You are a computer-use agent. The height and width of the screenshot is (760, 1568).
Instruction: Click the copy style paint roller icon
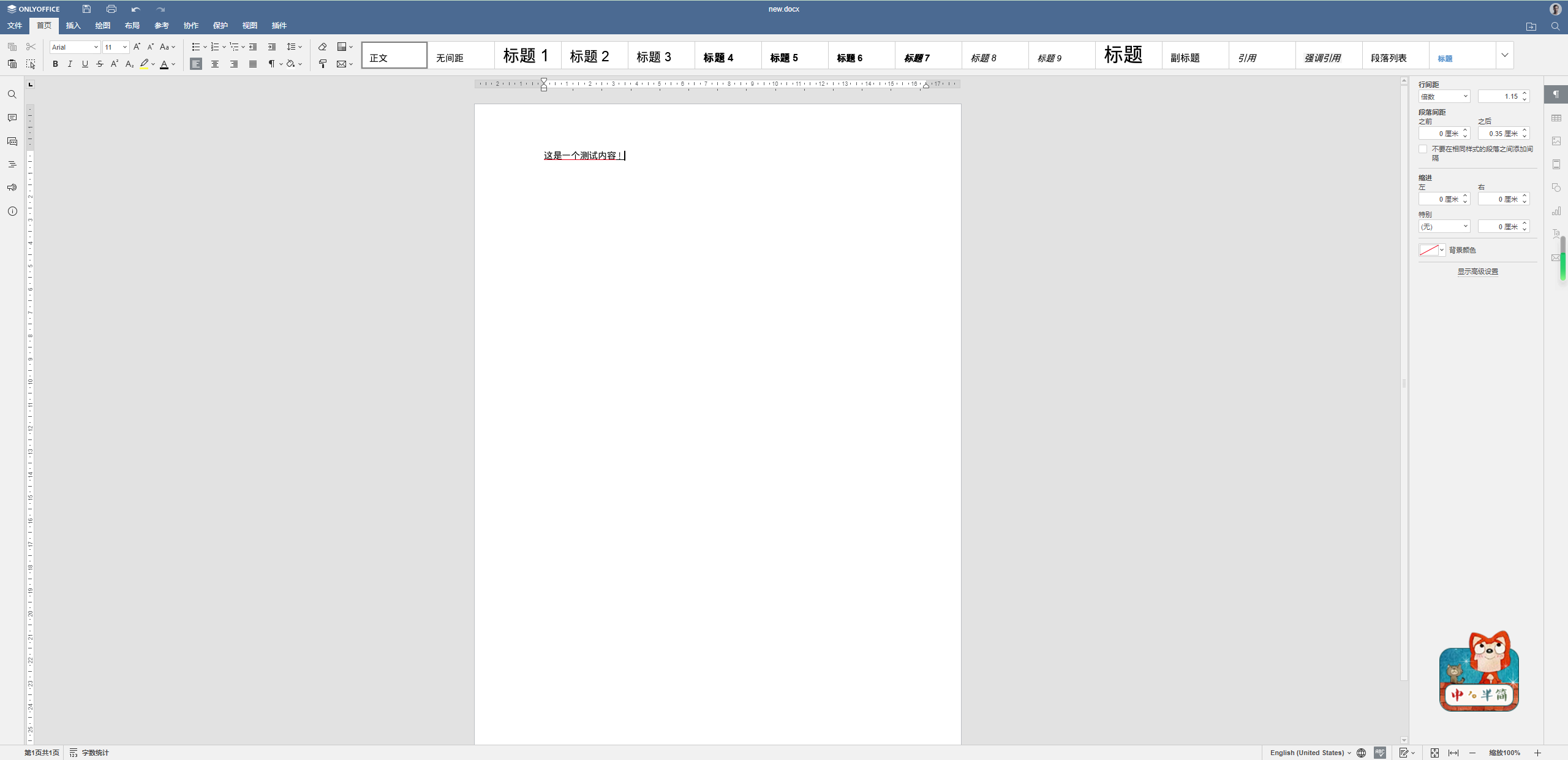pyautogui.click(x=323, y=64)
